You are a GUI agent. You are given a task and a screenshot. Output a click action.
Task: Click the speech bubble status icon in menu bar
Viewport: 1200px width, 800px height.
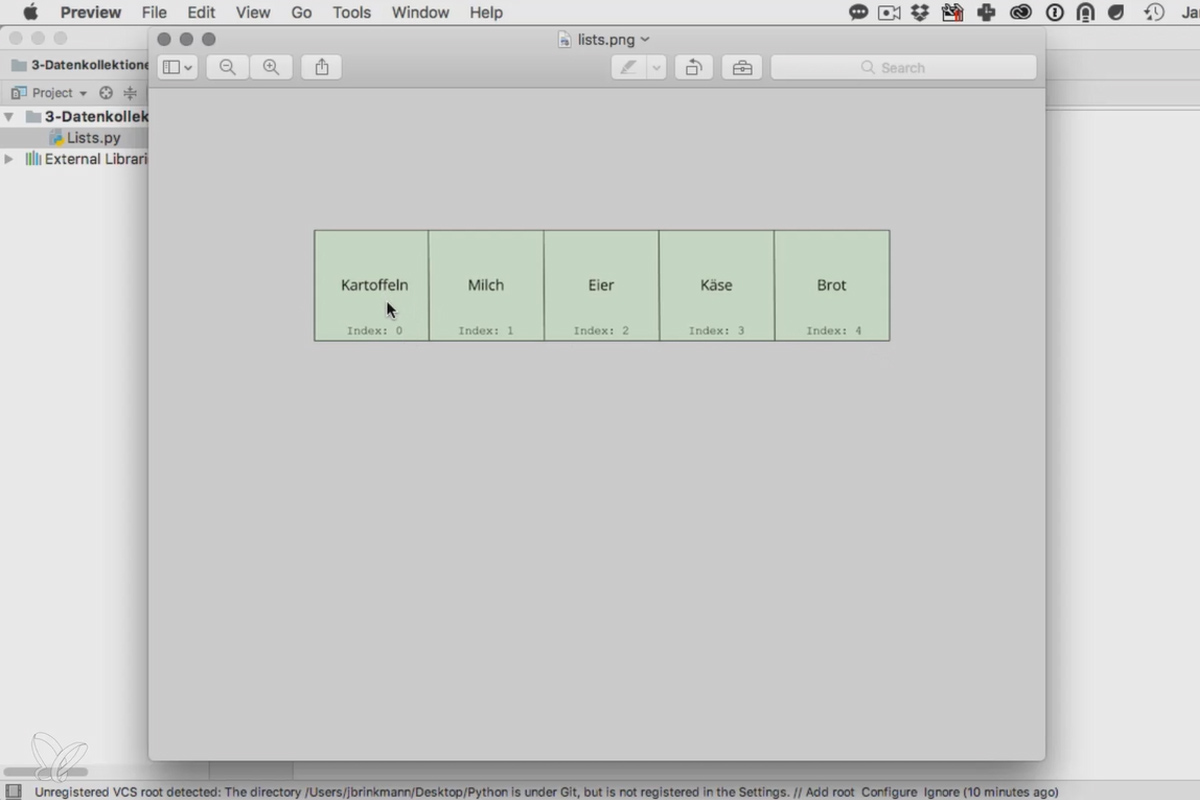point(858,12)
